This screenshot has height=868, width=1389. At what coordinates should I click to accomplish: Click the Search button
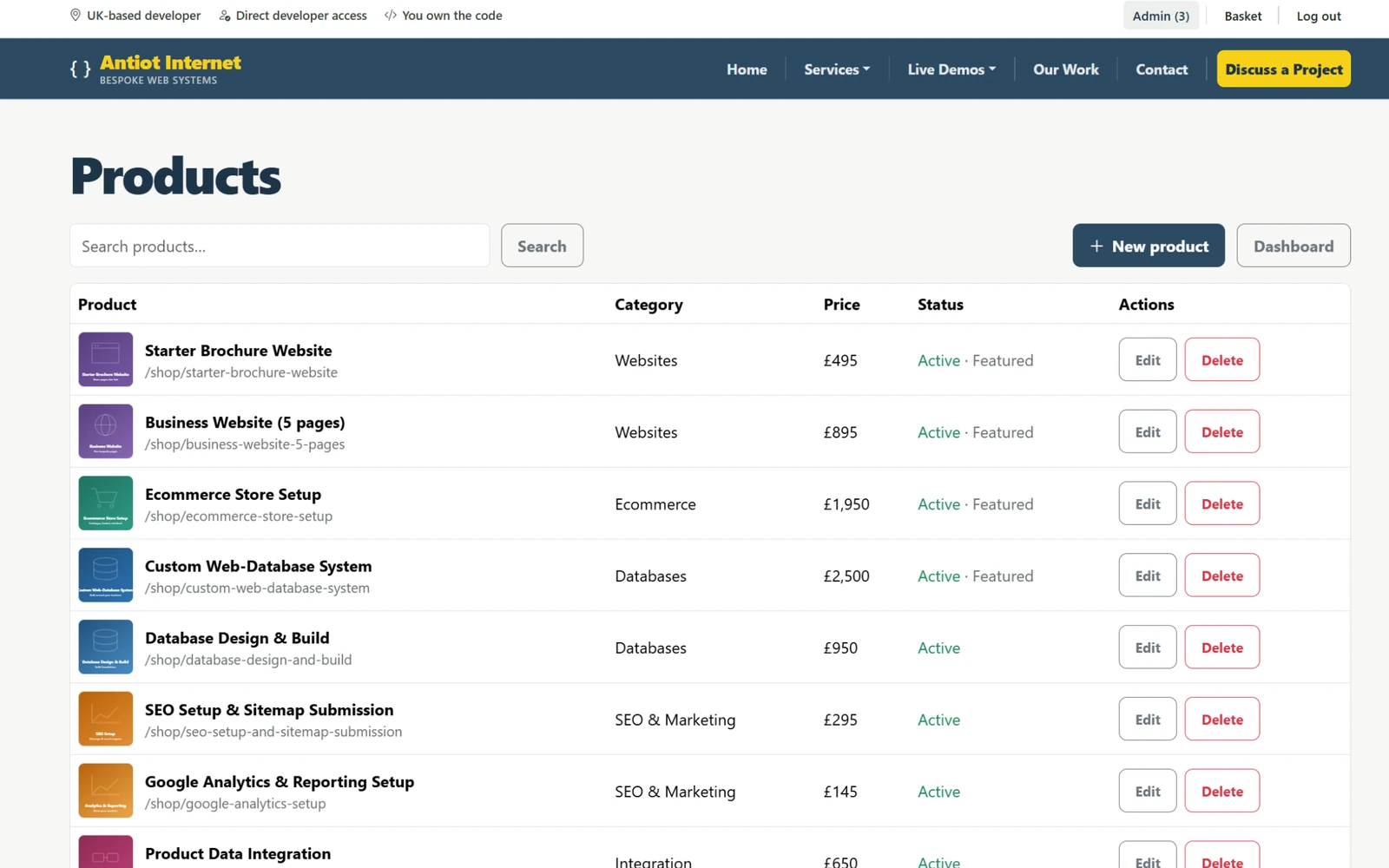pyautogui.click(x=542, y=246)
